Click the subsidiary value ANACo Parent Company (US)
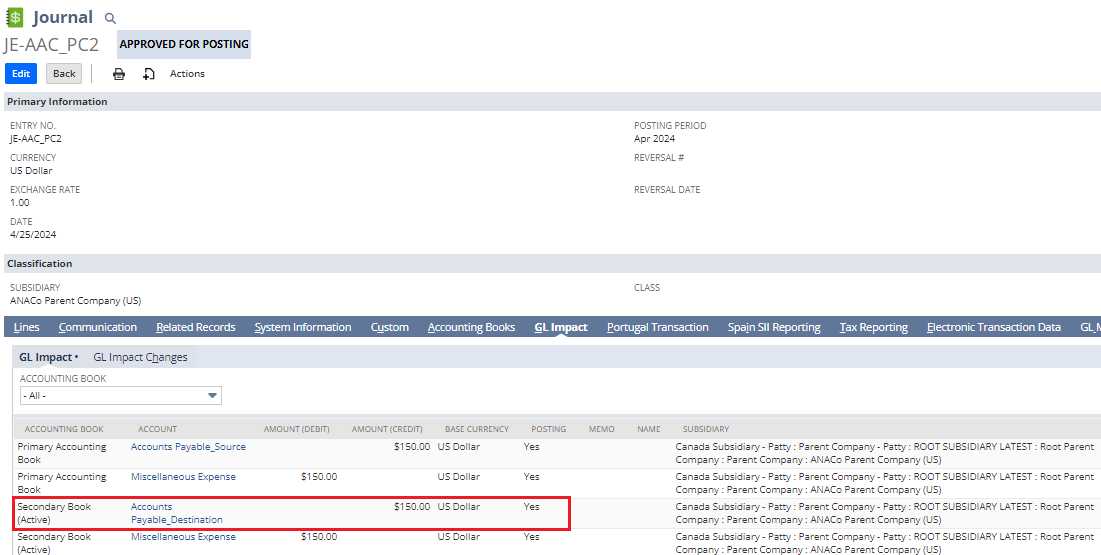 [76, 301]
